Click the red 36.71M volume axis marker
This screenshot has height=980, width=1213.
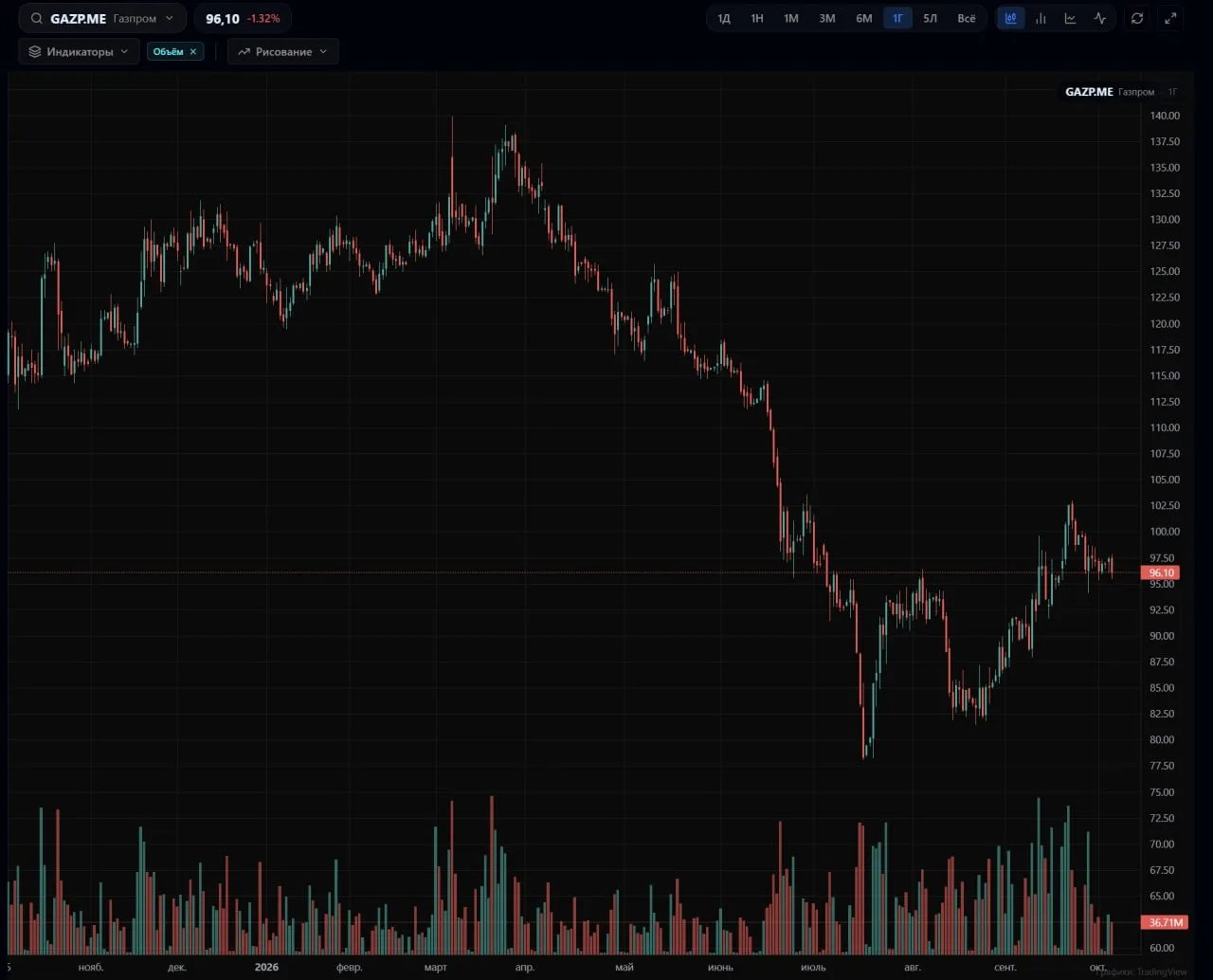(1166, 922)
